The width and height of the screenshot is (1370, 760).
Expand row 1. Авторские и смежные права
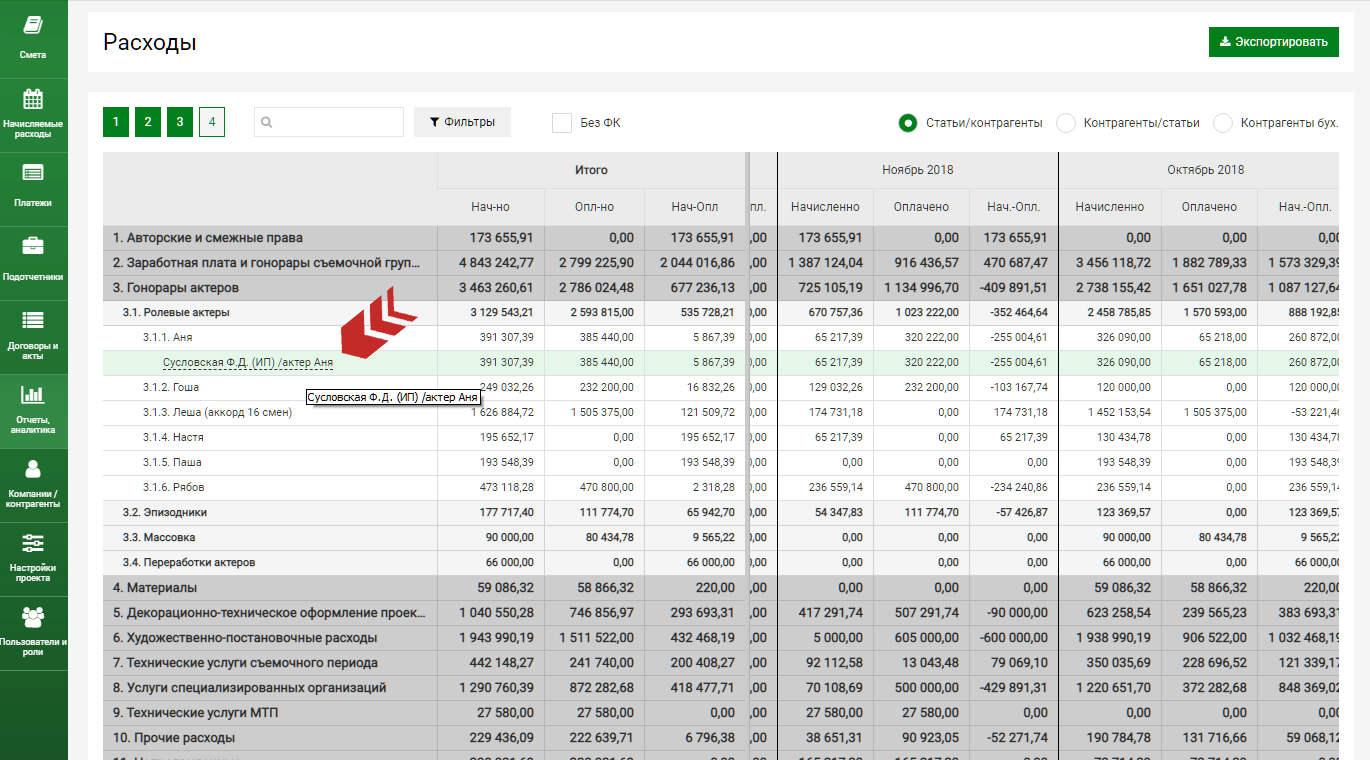270,238
